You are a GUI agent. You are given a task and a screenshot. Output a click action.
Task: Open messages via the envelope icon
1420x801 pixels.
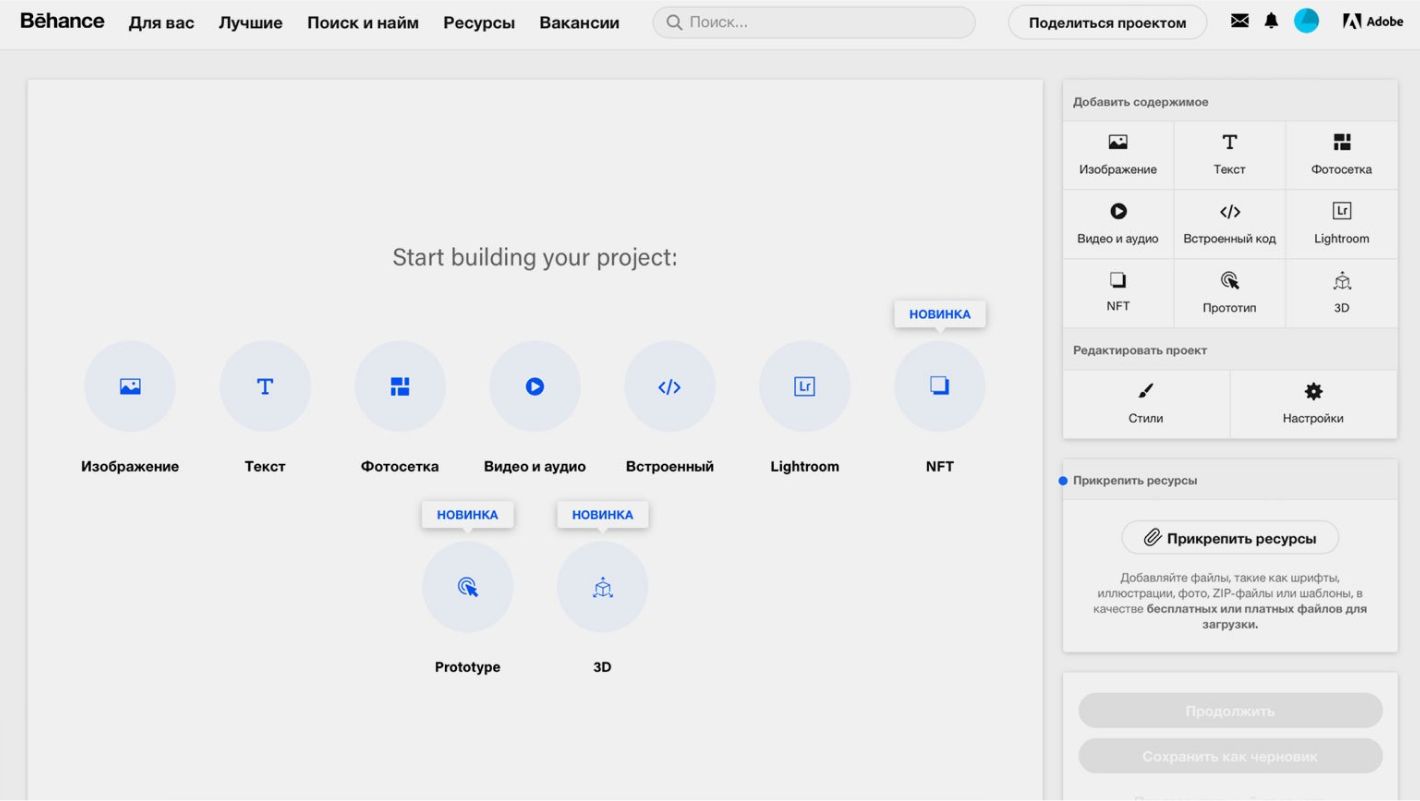pos(1239,19)
